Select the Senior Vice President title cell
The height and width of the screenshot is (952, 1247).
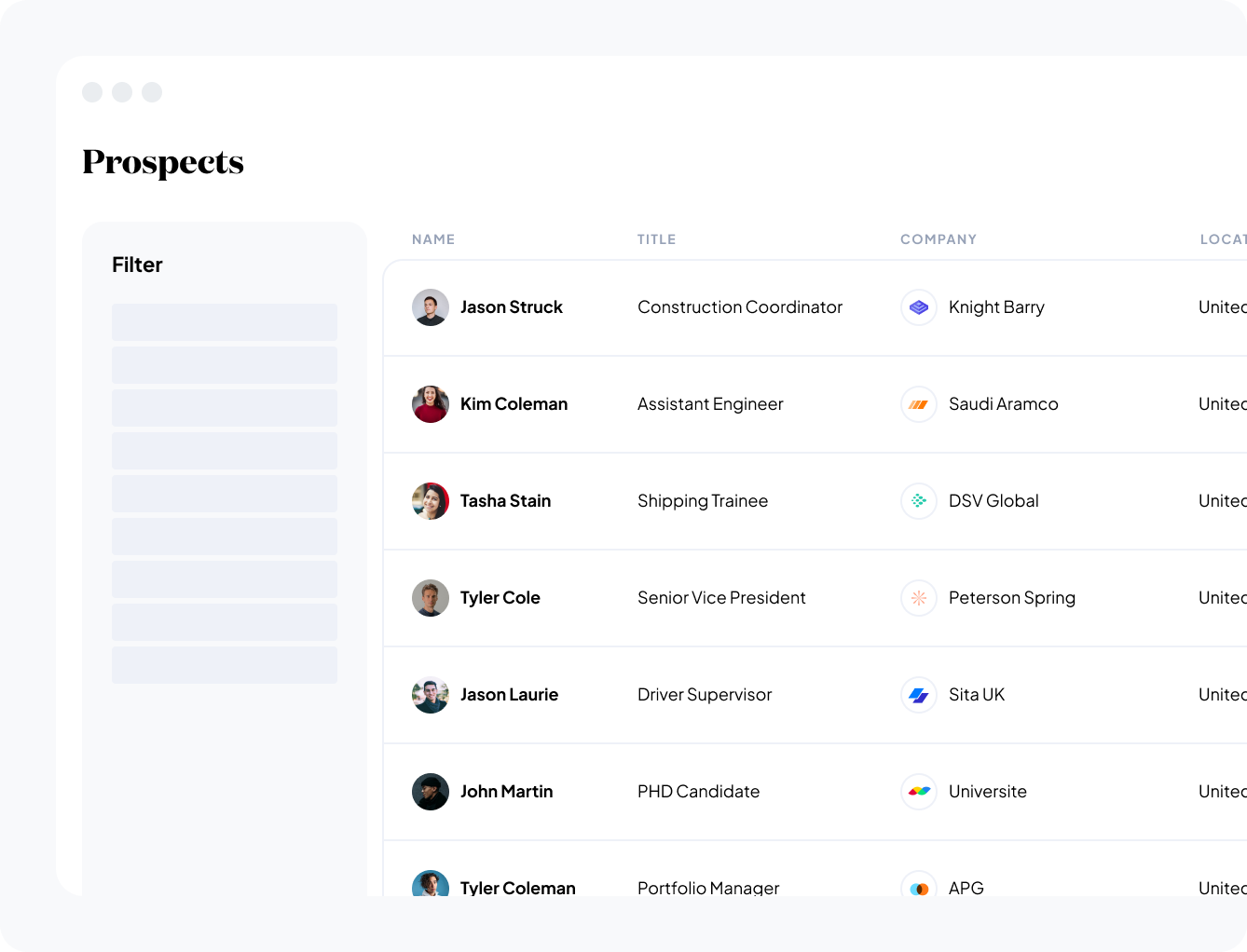[x=721, y=598]
